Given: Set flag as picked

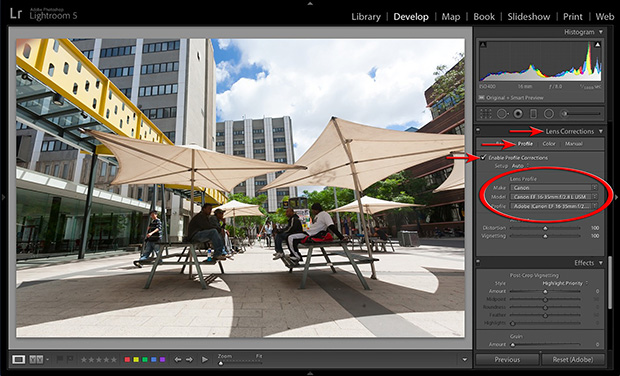Looking at the screenshot, I should point(60,359).
